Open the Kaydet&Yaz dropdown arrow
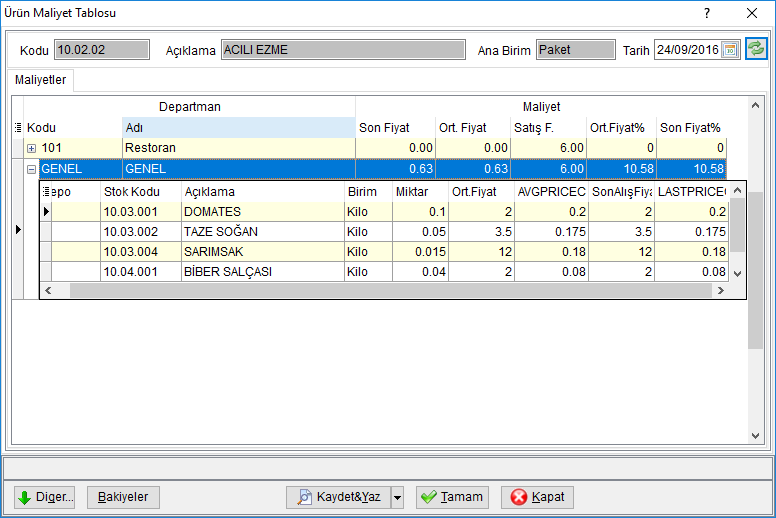 click(397, 497)
